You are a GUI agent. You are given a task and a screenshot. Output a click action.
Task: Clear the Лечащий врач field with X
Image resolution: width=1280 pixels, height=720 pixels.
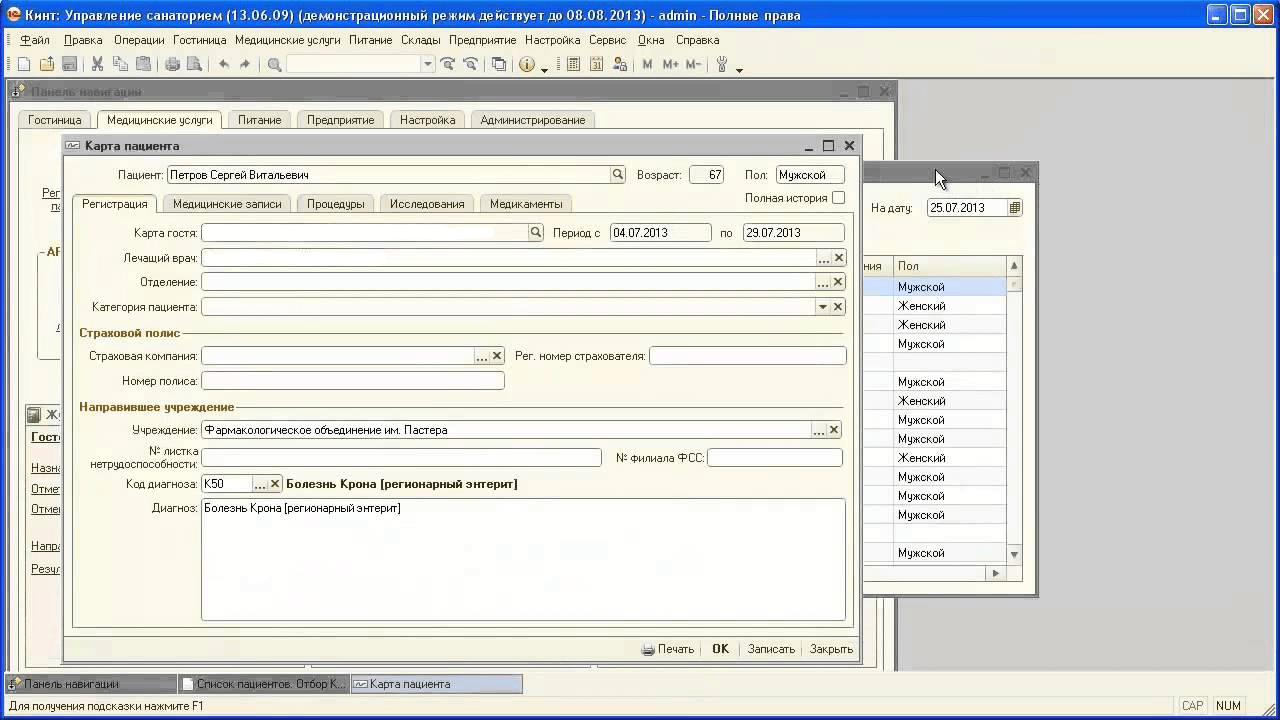pos(839,258)
